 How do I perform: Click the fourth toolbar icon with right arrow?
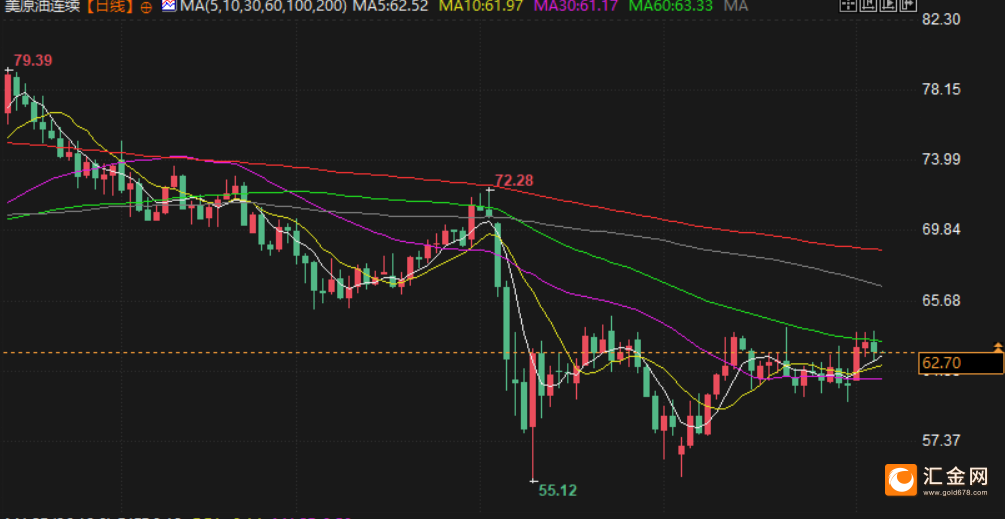click(x=908, y=6)
